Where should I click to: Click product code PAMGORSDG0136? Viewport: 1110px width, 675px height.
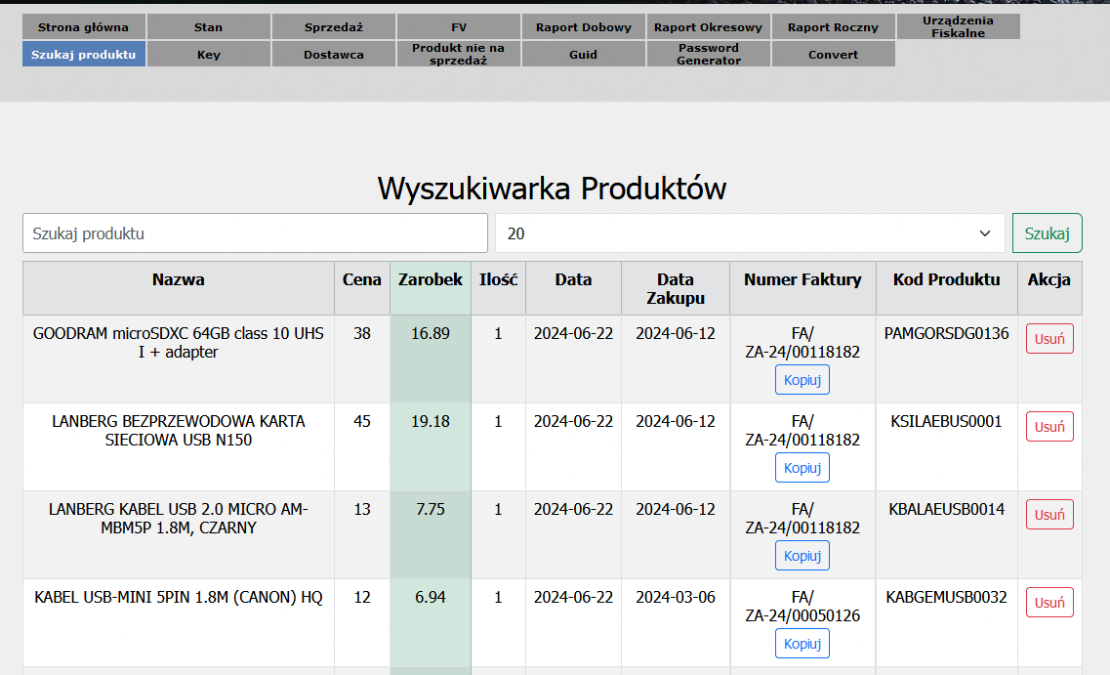point(946,333)
